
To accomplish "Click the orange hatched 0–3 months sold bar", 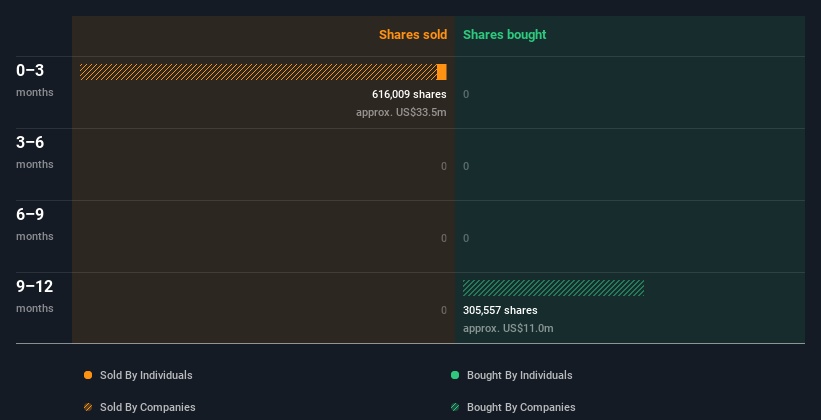I will pos(258,72).
